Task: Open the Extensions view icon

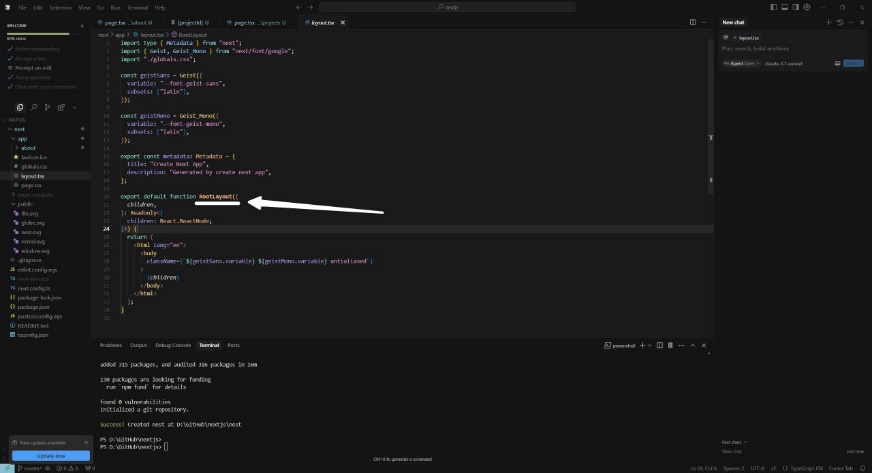Action: [60, 107]
